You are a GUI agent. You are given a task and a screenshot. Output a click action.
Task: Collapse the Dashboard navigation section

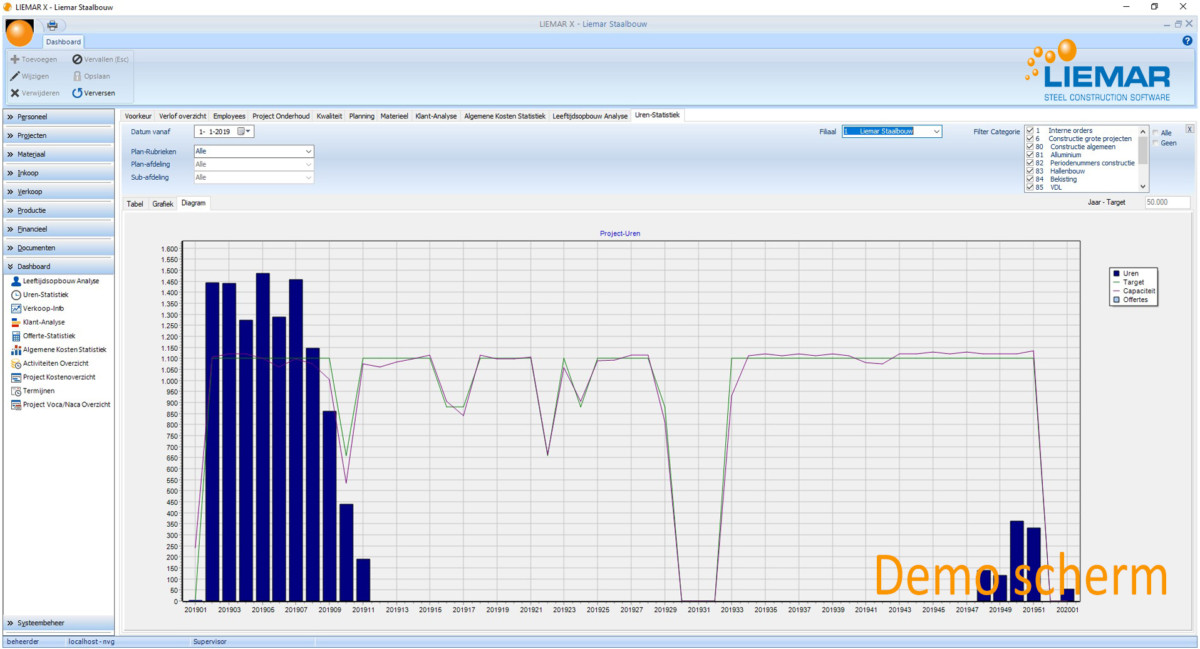pos(58,266)
